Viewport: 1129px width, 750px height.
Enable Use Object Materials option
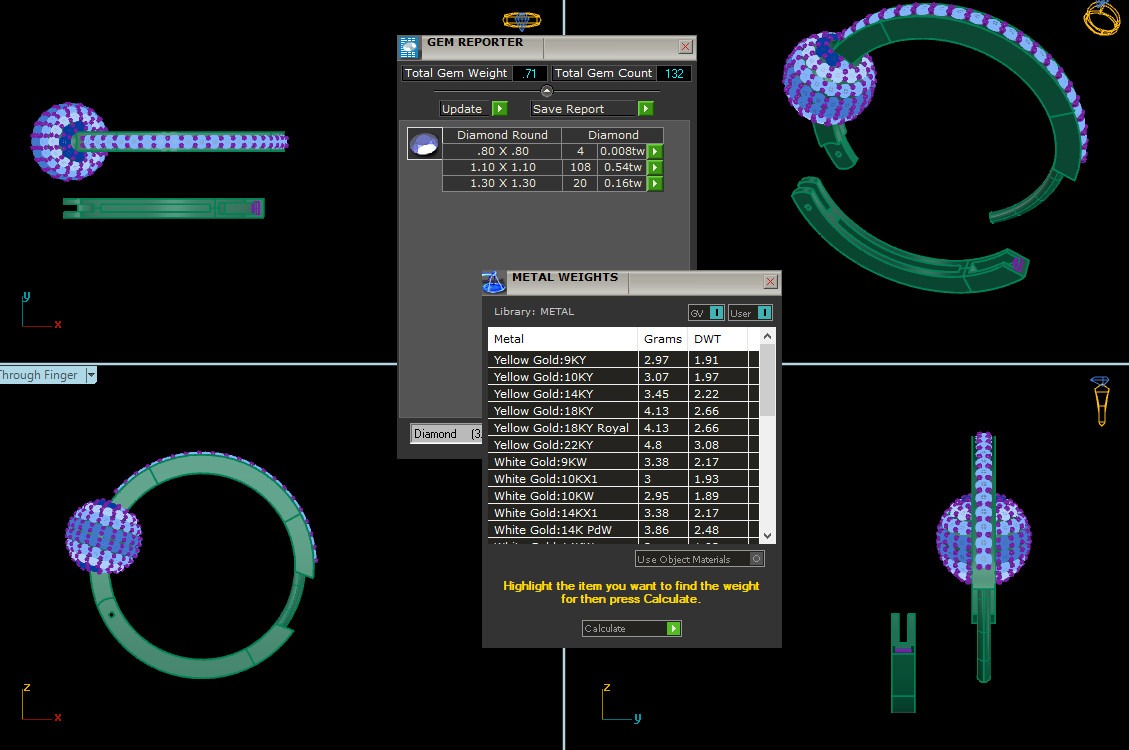[757, 559]
